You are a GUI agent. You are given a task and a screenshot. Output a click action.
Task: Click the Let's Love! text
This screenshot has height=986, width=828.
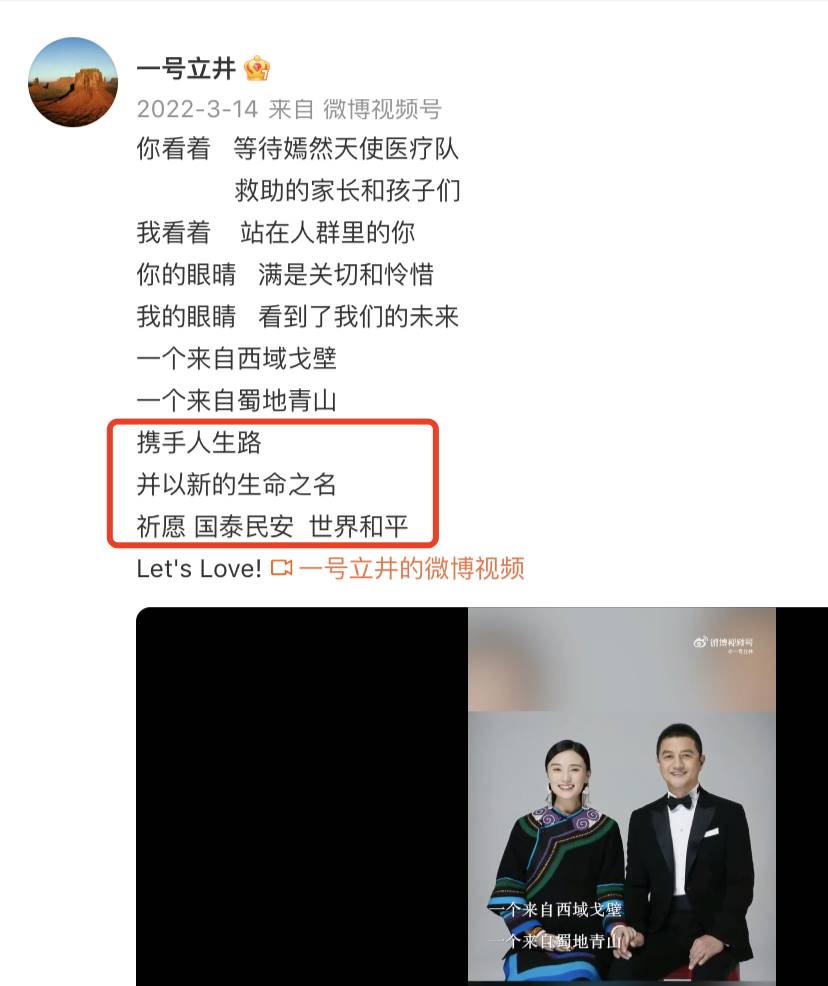(x=199, y=568)
